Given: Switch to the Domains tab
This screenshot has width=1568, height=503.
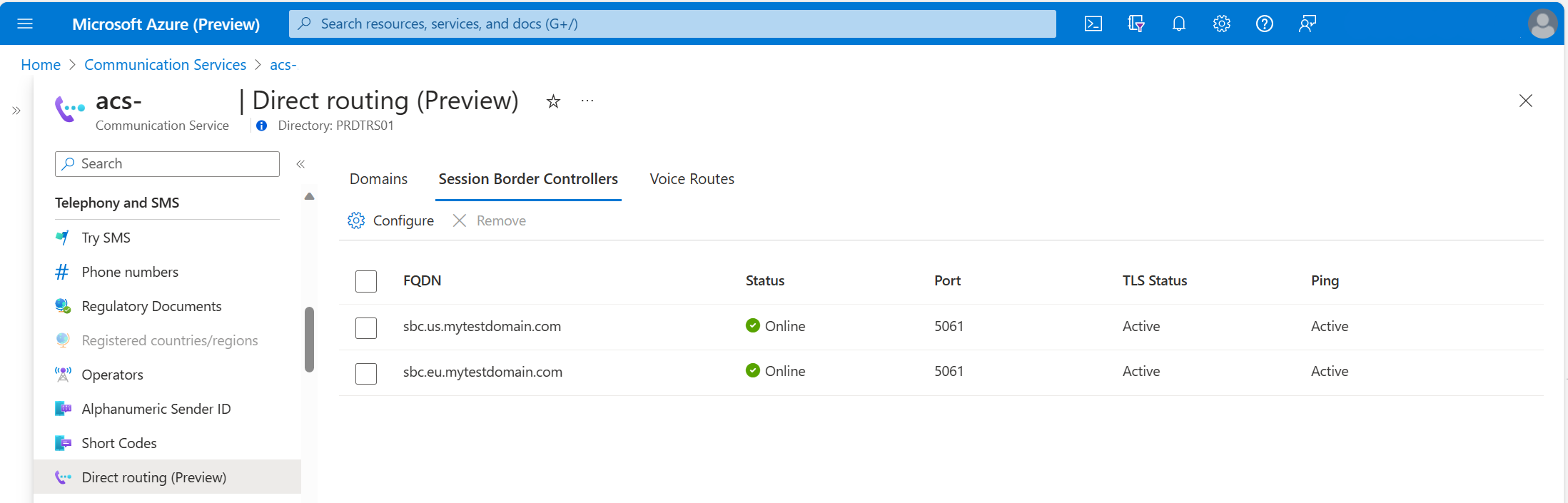Looking at the screenshot, I should [x=378, y=179].
